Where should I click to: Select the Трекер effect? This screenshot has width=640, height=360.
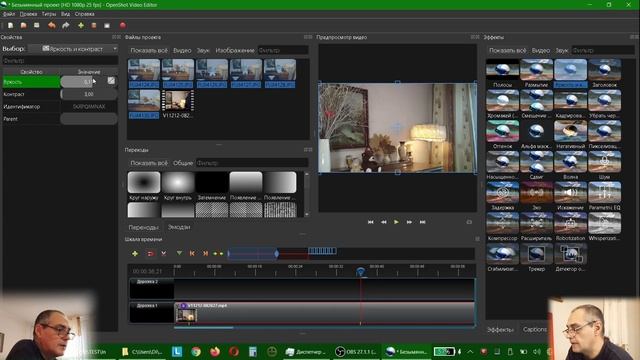[536, 257]
